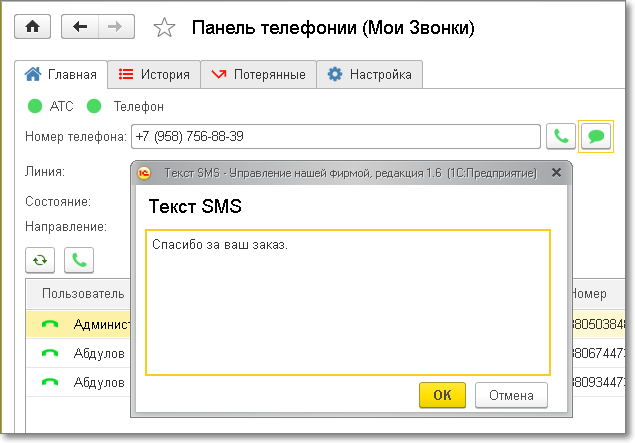
Task: Click the phone button above the table
Action: 79,260
